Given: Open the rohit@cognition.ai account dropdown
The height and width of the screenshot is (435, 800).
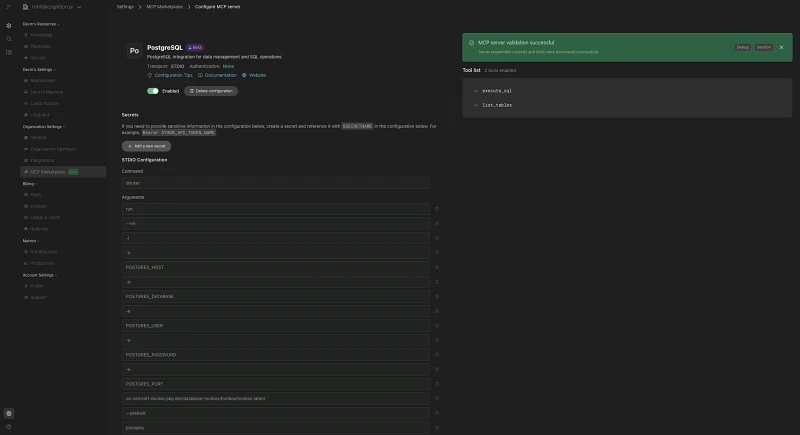Looking at the screenshot, I should [52, 7].
